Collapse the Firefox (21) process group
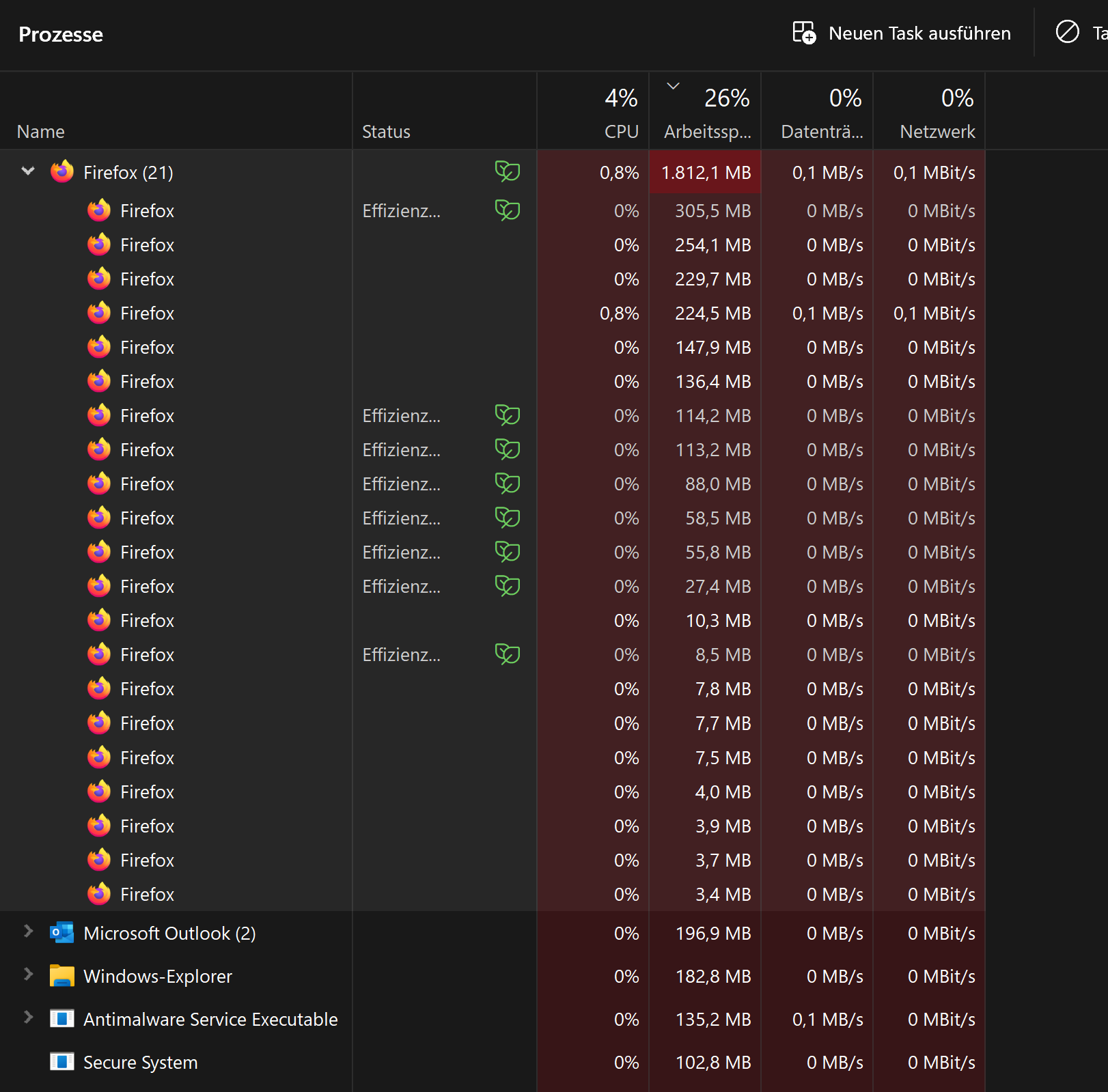The image size is (1108, 1092). click(28, 171)
